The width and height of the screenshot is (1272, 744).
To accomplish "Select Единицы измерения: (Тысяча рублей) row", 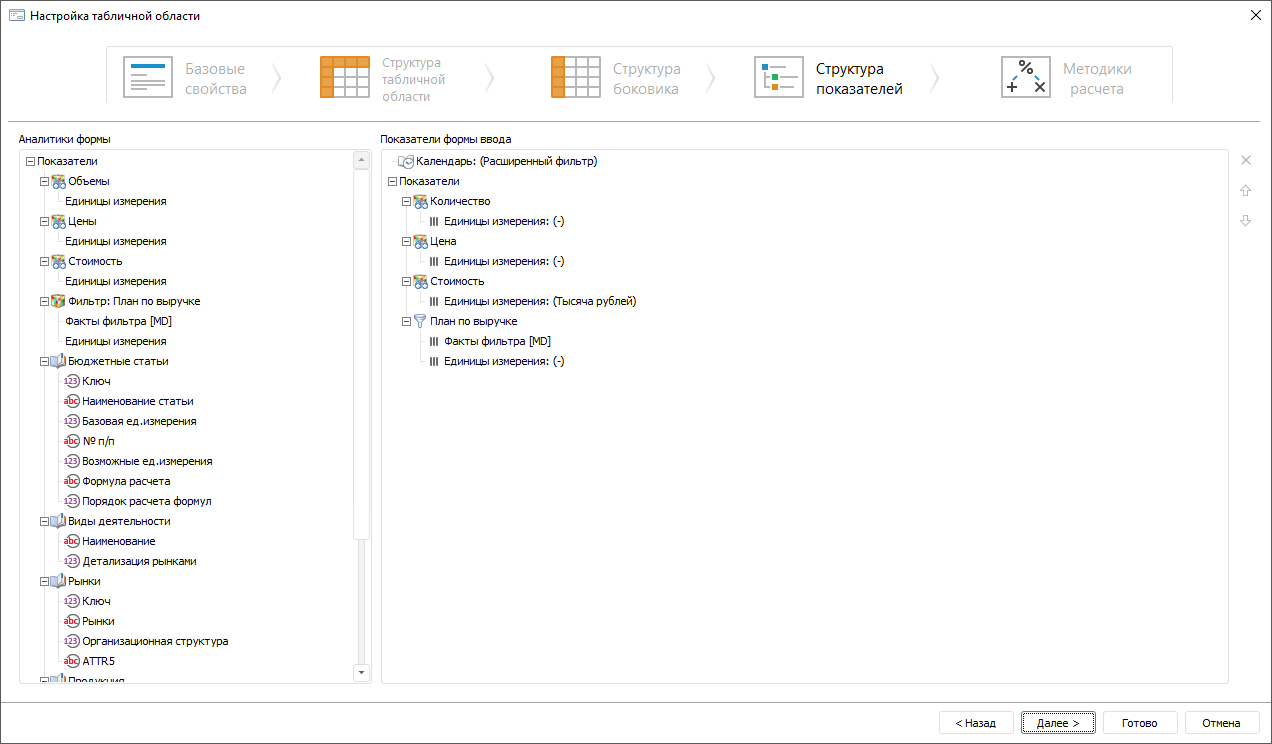I will [x=540, y=301].
